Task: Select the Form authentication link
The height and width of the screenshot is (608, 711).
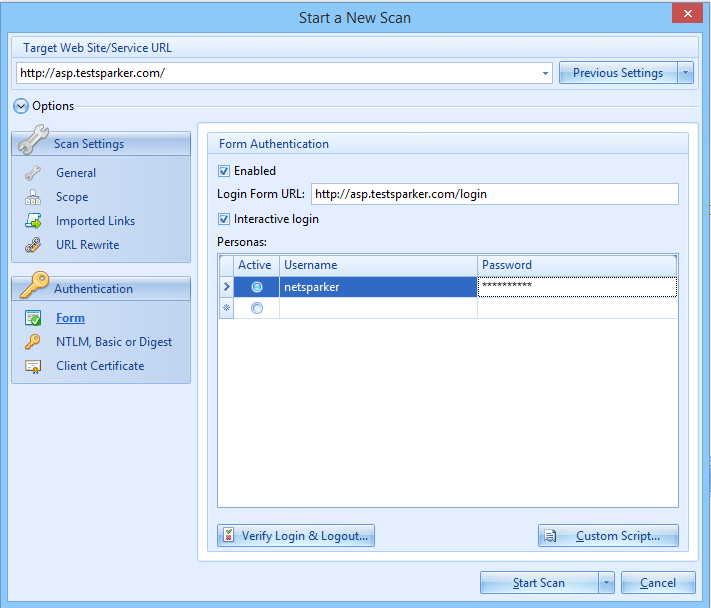Action: pos(70,318)
